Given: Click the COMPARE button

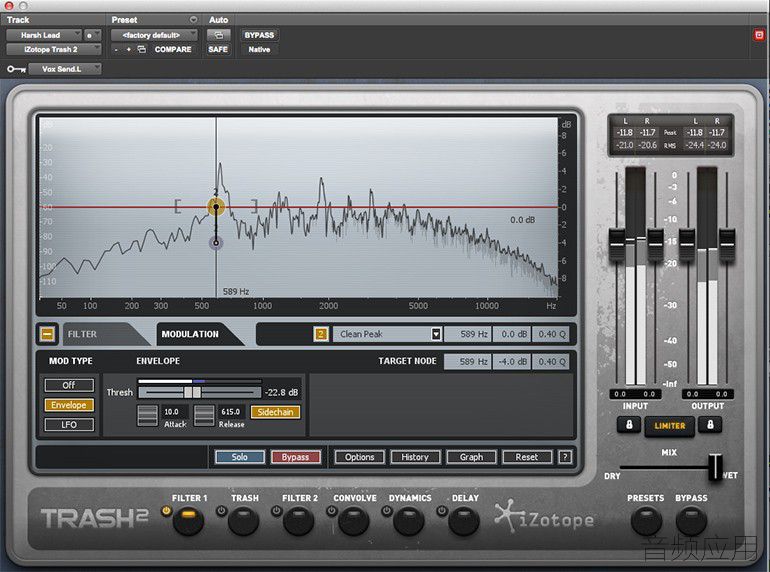Looking at the screenshot, I should (x=173, y=50).
